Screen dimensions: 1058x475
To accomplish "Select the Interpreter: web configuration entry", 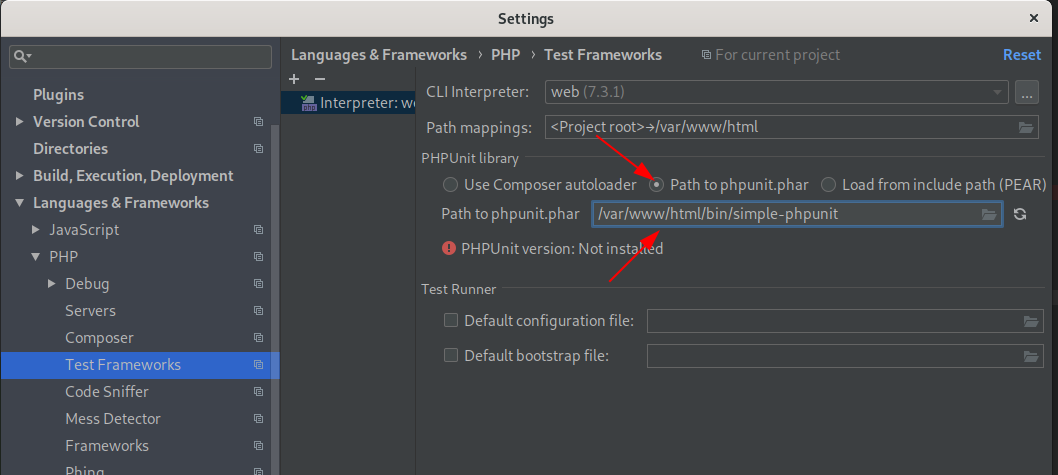I will (x=348, y=103).
